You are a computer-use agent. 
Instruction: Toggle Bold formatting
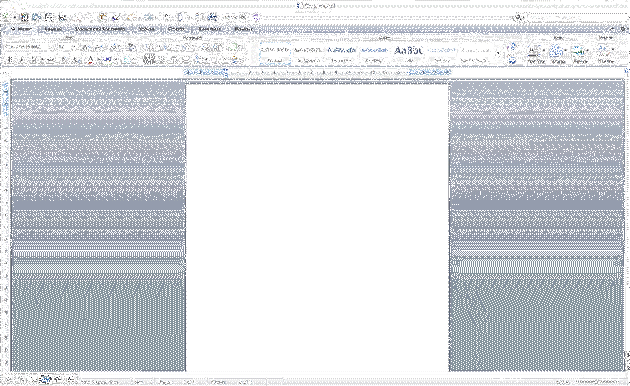pyautogui.click(x=10, y=60)
